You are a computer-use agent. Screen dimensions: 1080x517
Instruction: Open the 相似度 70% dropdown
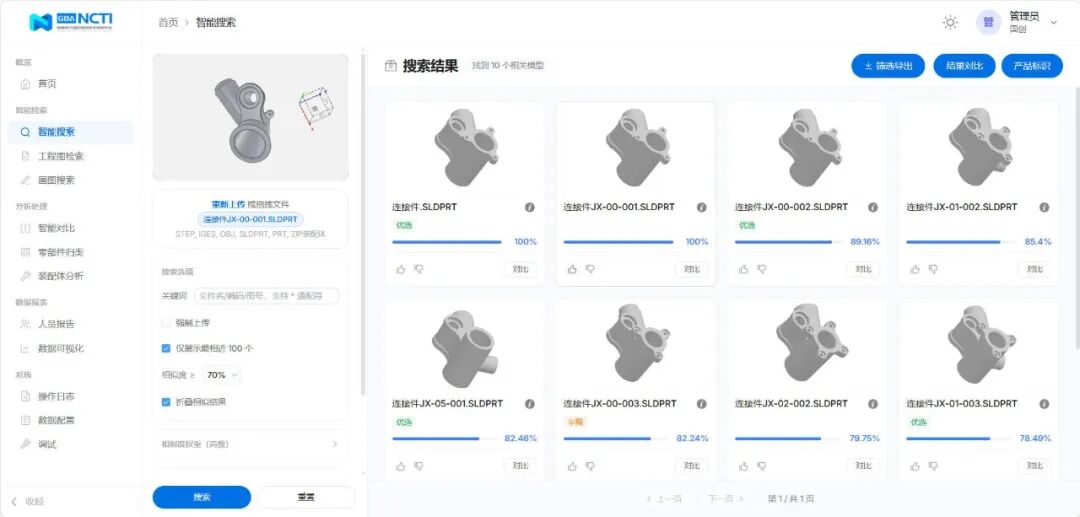221,375
